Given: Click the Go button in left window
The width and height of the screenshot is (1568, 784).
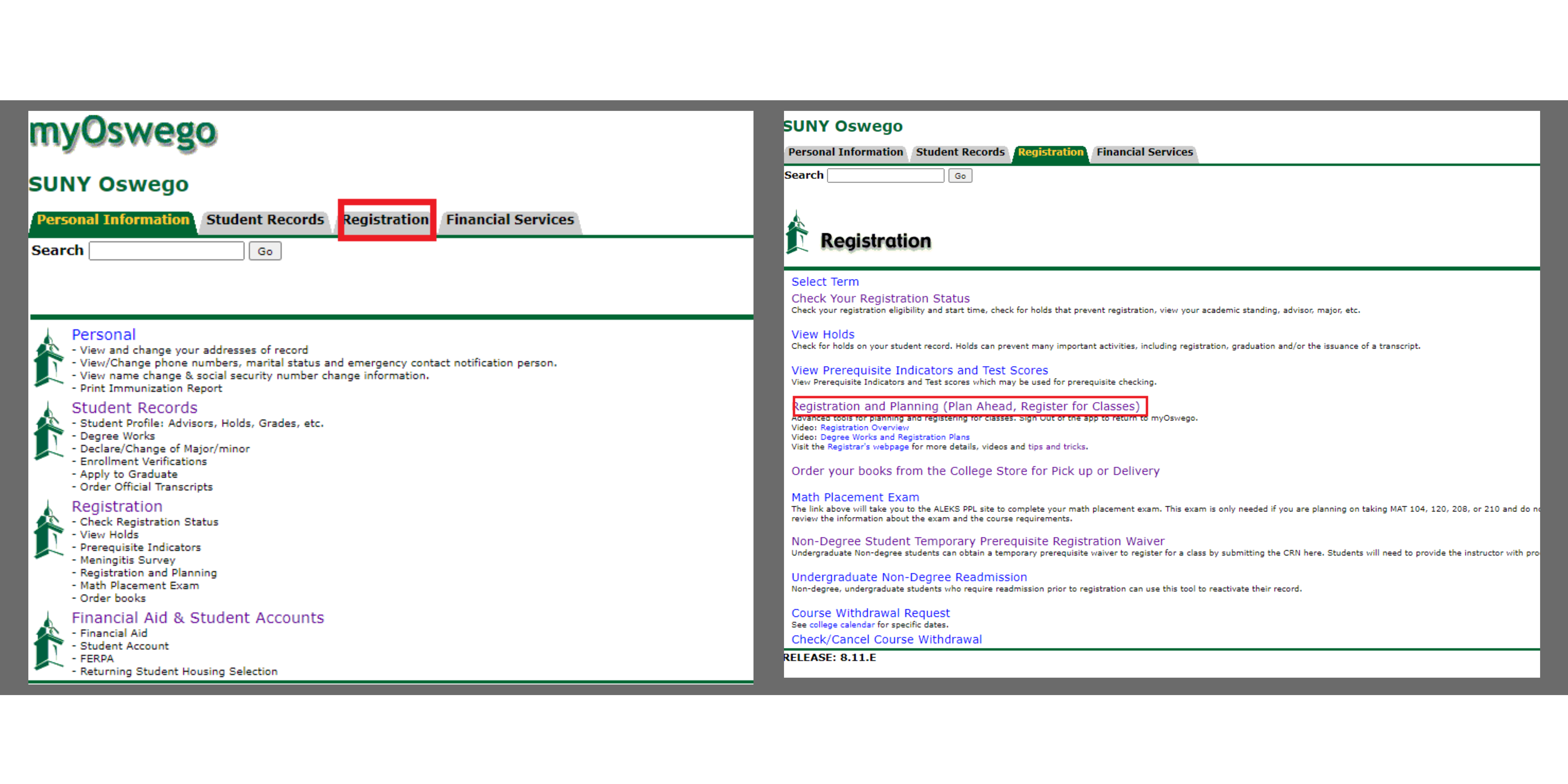Looking at the screenshot, I should pos(265,251).
